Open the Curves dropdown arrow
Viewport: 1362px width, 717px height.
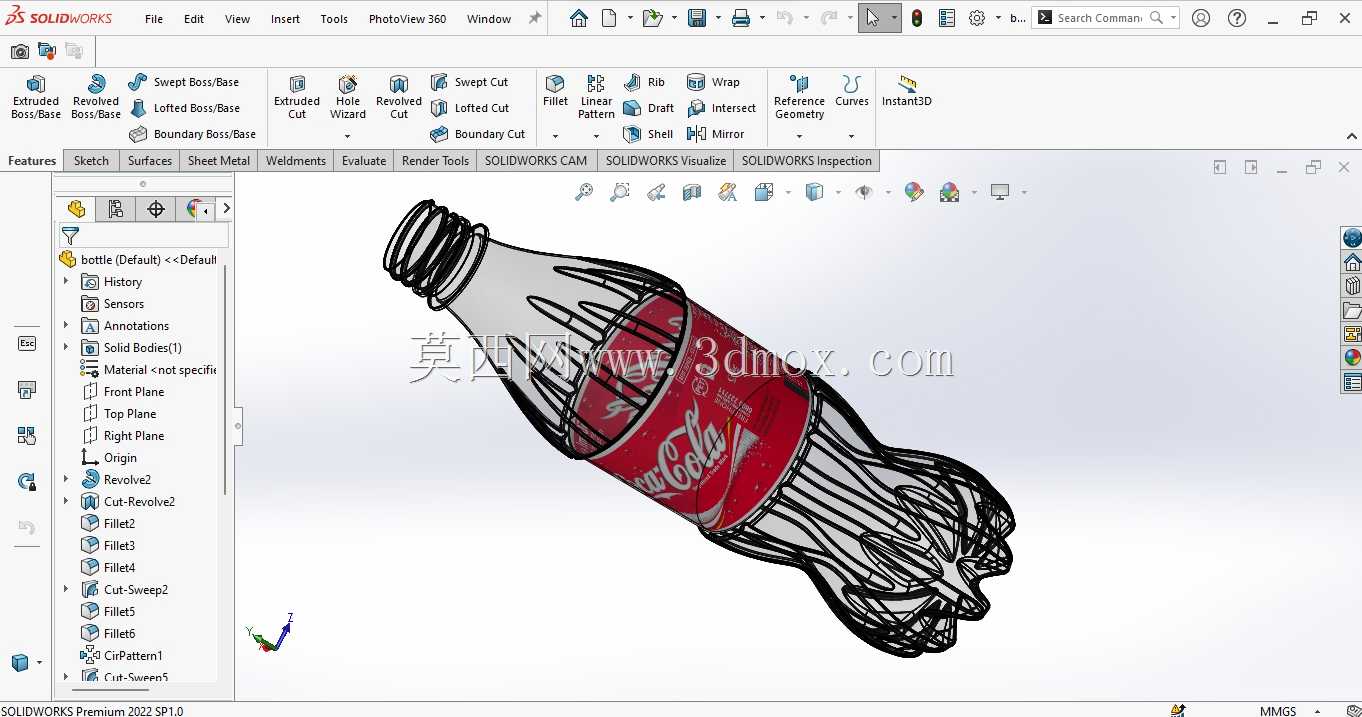point(852,136)
